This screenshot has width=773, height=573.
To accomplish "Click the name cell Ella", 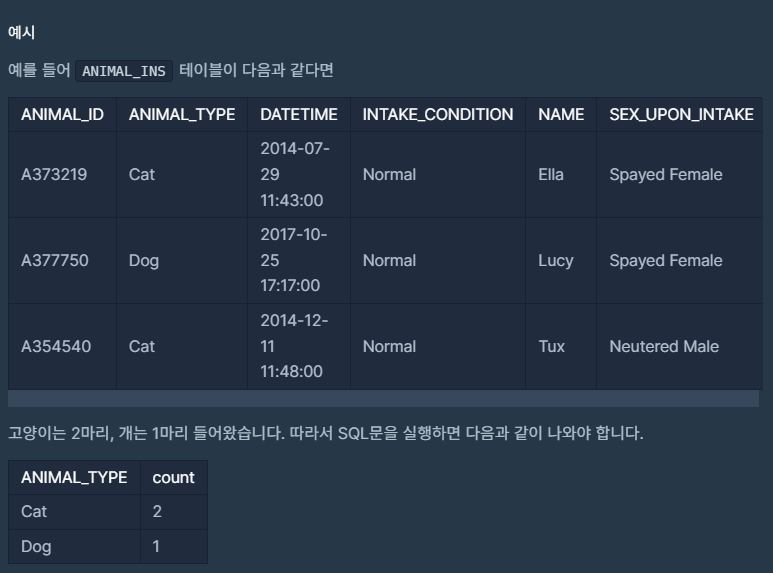I will coord(561,175).
